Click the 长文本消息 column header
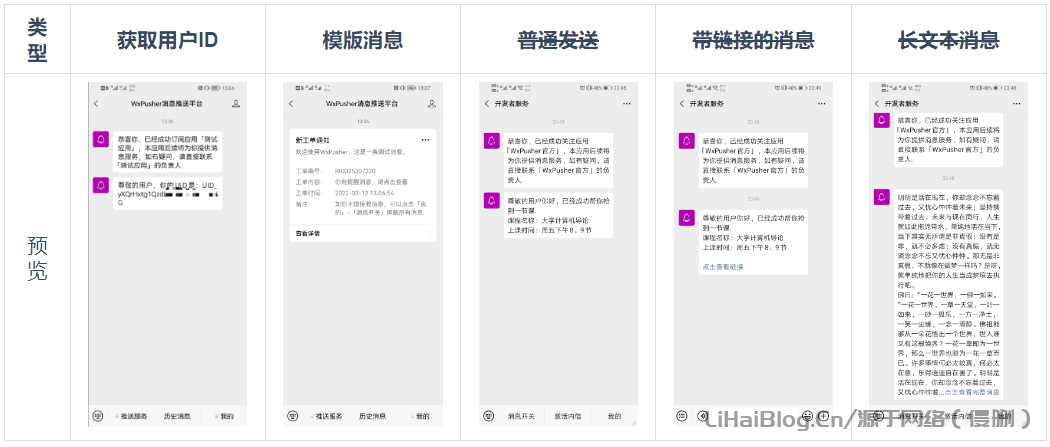This screenshot has height=447, width=1050. click(948, 39)
